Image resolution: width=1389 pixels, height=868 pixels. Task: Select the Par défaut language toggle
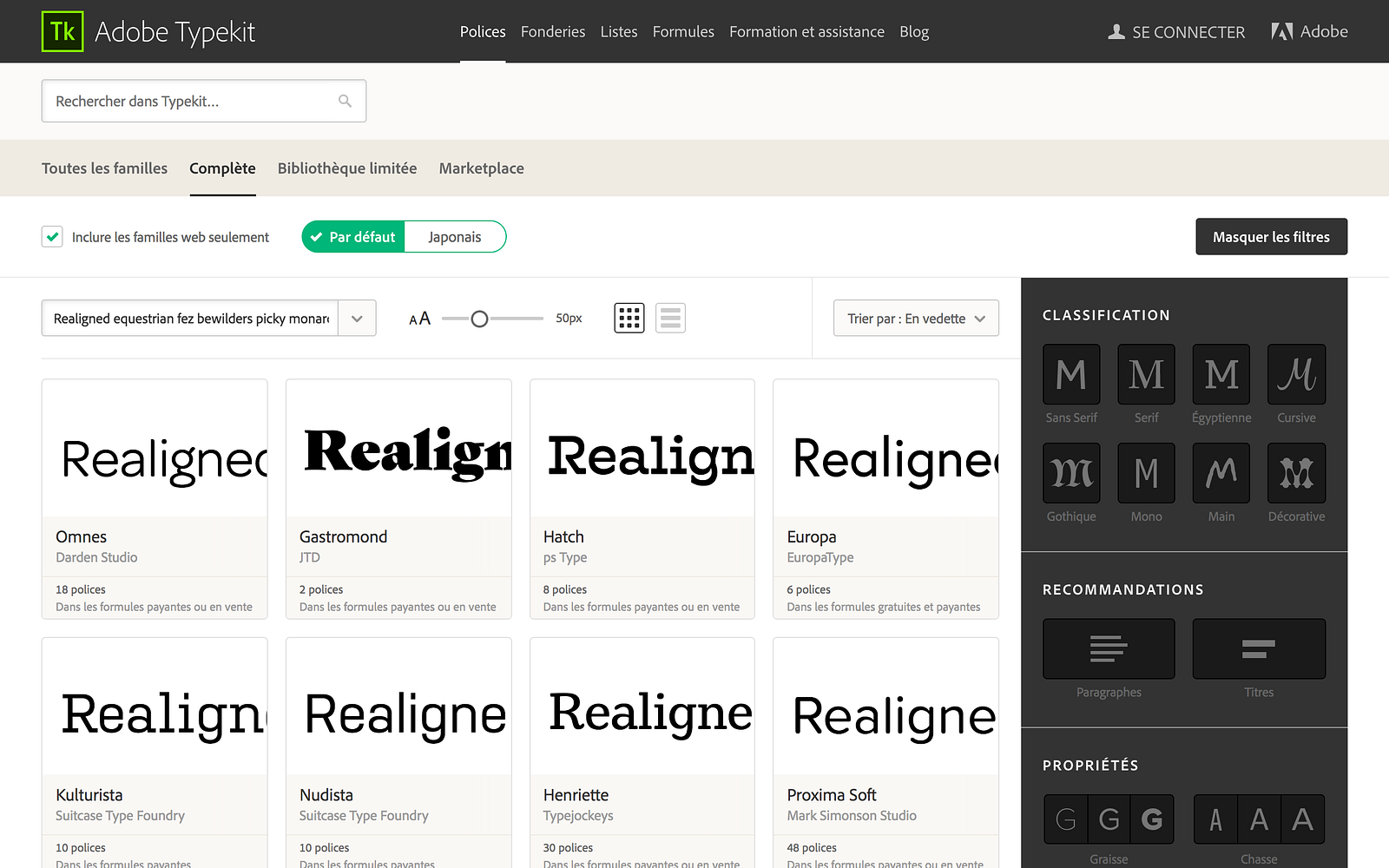pyautogui.click(x=353, y=237)
